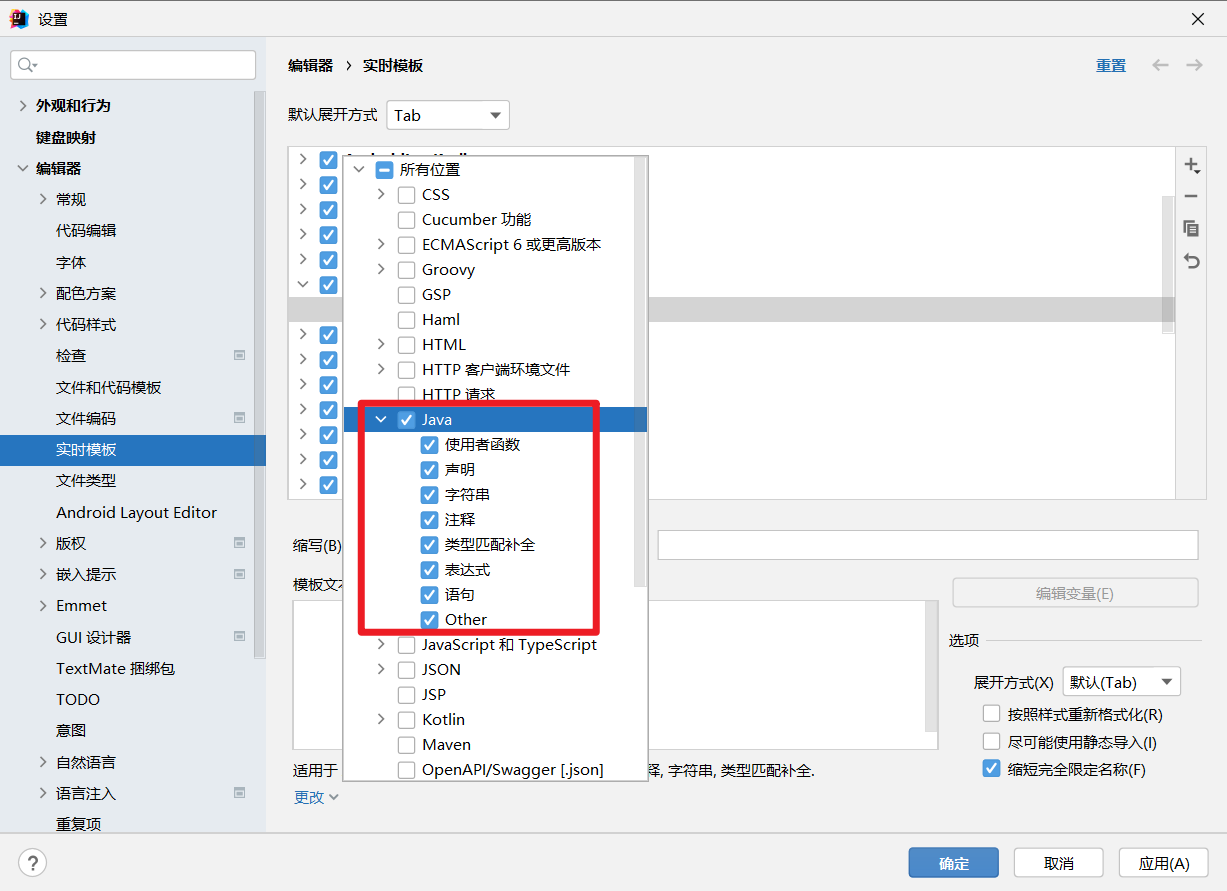Click the search magnifier icon in settings
The width and height of the screenshot is (1227, 891).
tap(26, 65)
